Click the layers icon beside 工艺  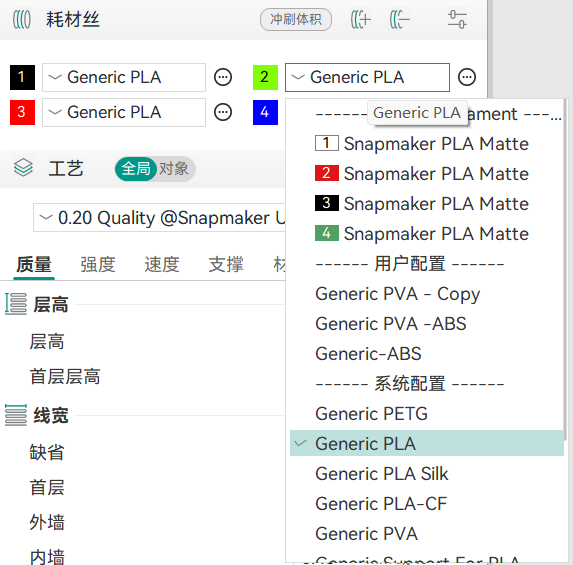click(x=23, y=168)
